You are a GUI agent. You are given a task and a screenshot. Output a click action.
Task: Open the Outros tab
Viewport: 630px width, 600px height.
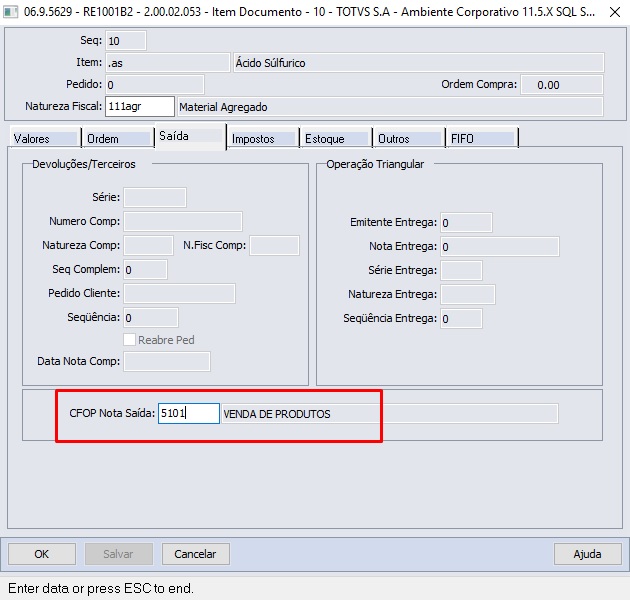click(409, 139)
